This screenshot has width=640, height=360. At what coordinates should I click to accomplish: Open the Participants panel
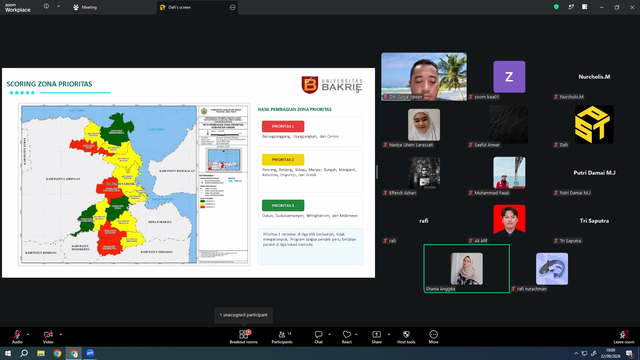tap(282, 337)
